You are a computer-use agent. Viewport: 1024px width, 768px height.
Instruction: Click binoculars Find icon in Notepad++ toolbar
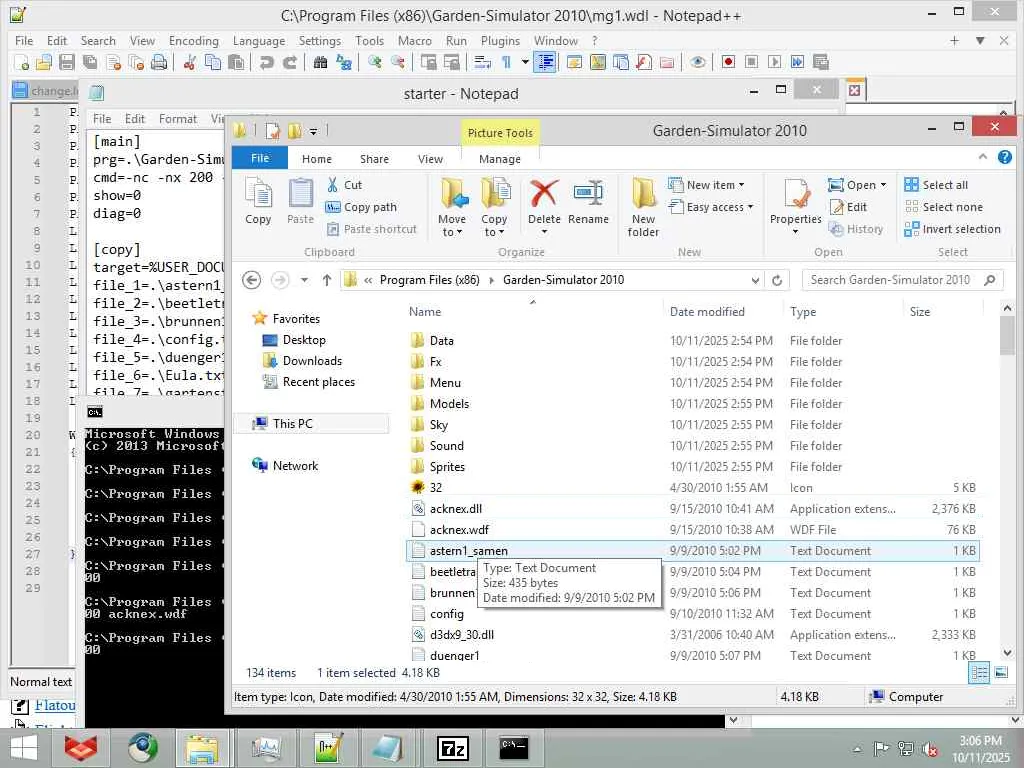320,62
